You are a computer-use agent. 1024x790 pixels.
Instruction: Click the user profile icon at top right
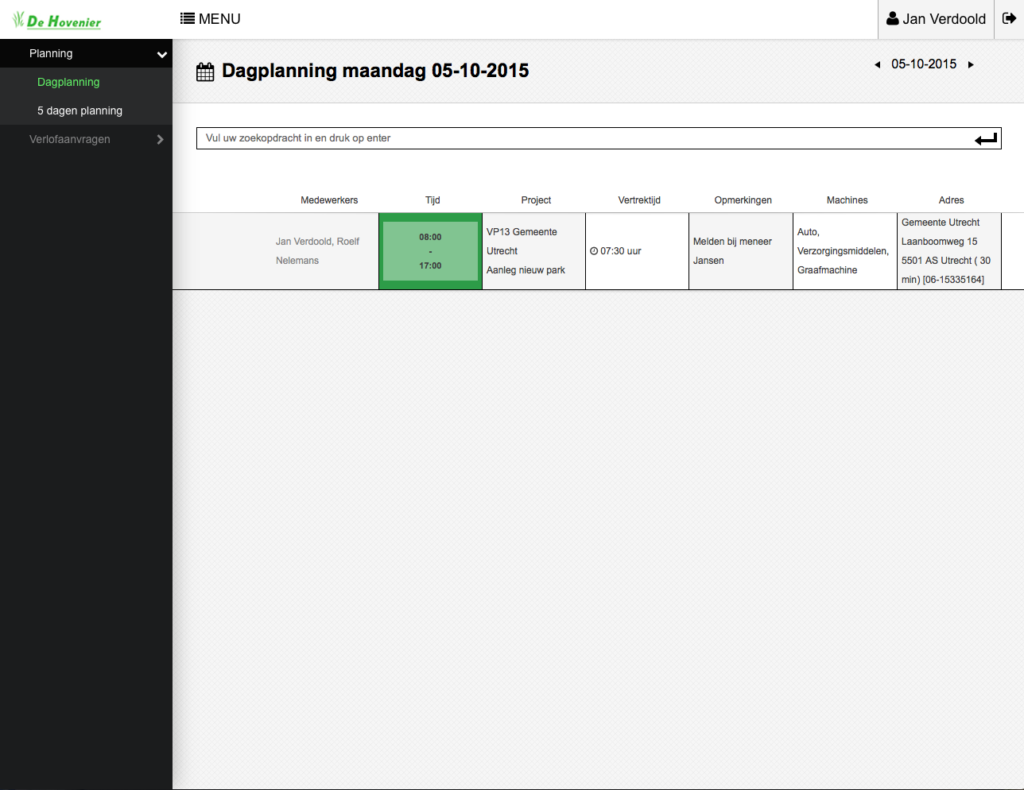pyautogui.click(x=893, y=19)
